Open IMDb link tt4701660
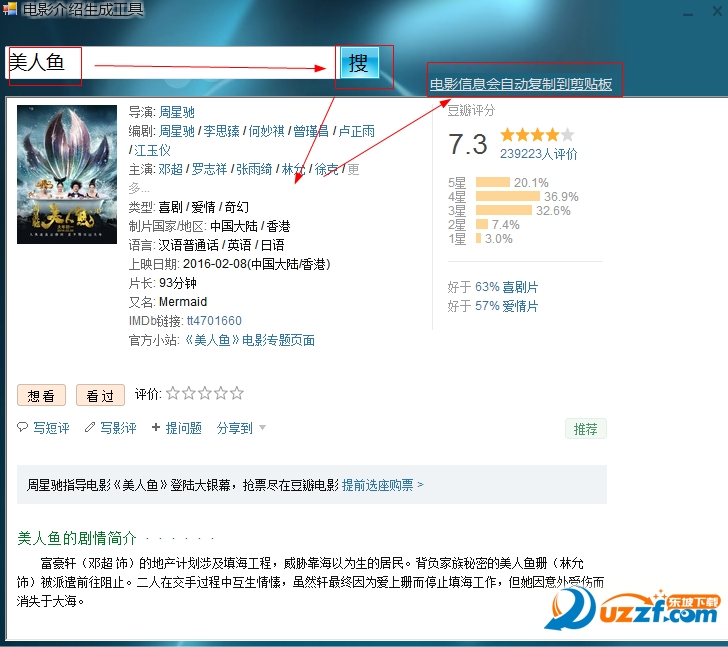The width and height of the screenshot is (728, 647). pos(214,321)
